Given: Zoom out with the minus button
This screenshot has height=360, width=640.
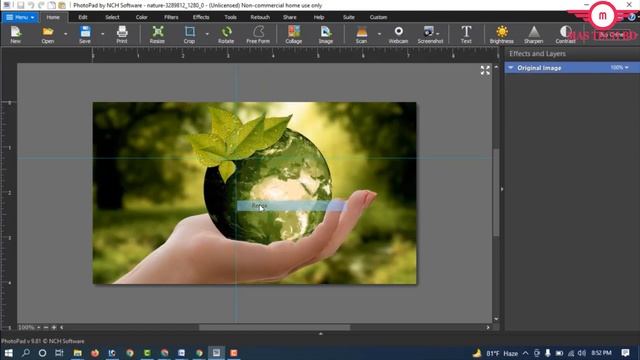Looking at the screenshot, I should [46, 327].
